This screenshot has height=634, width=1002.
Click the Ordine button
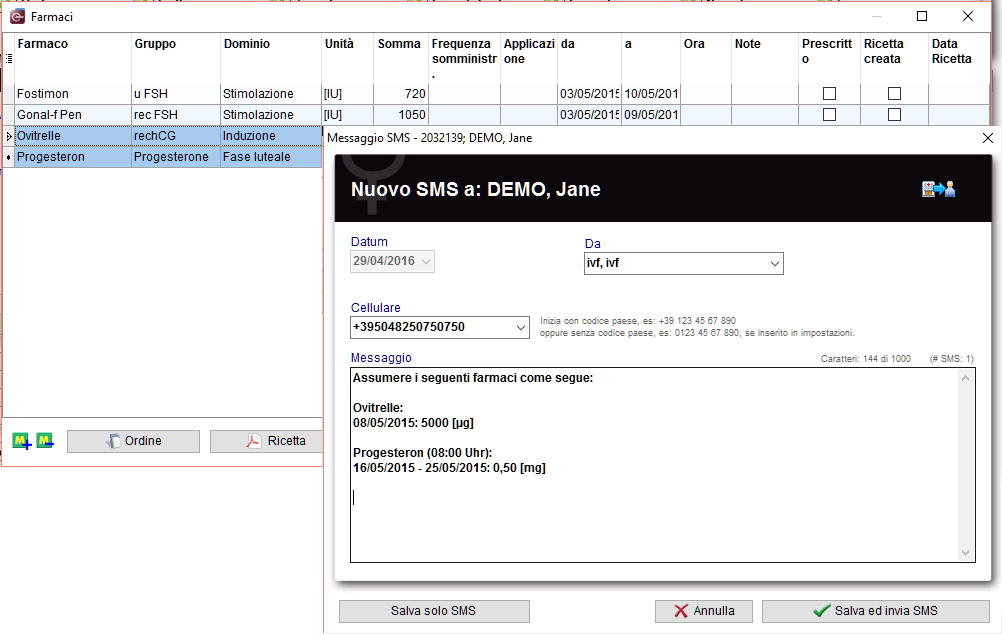[x=133, y=441]
